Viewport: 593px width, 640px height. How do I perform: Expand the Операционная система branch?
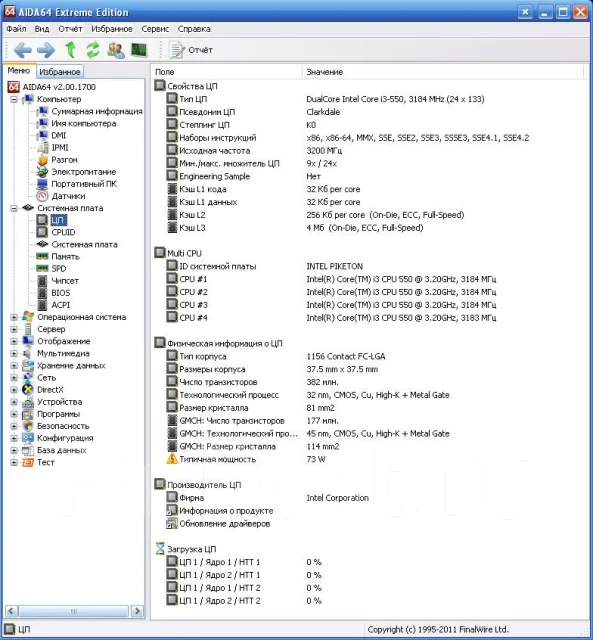coord(14,317)
